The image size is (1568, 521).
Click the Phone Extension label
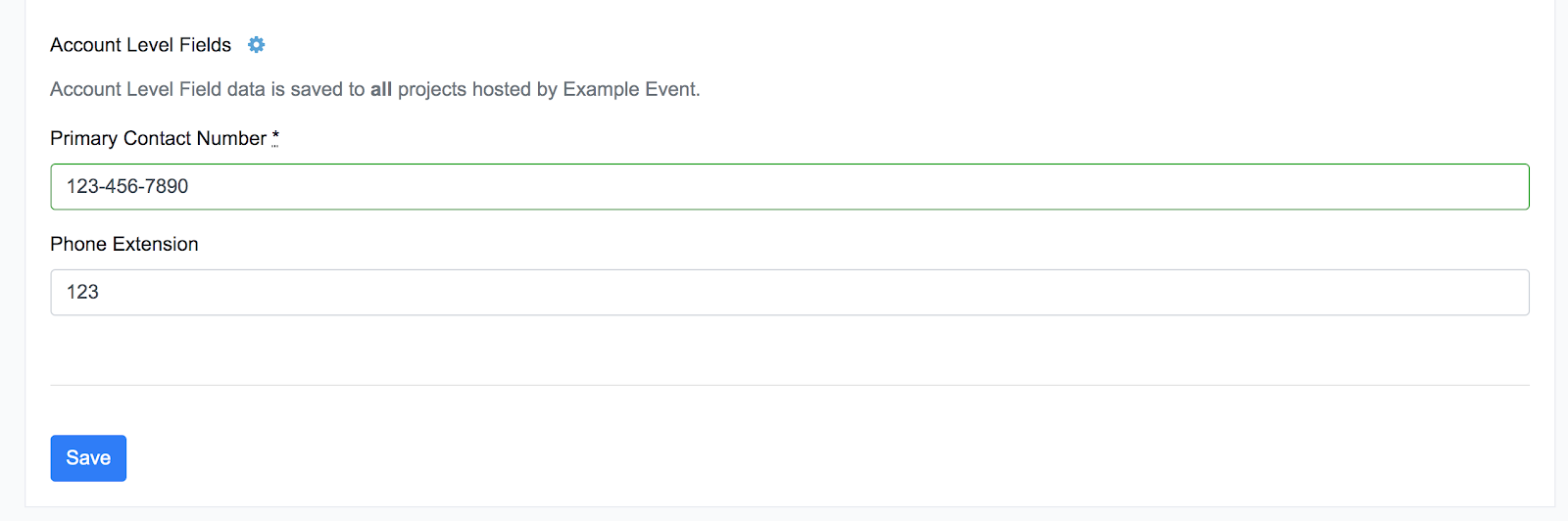coord(124,244)
